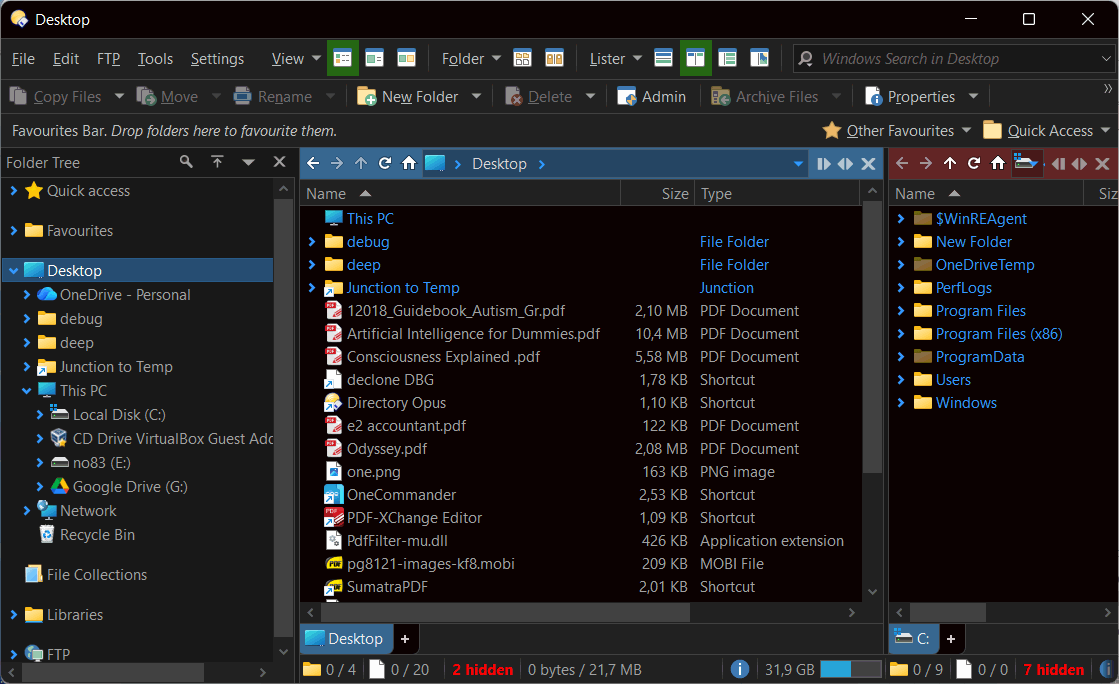Open the Other Favourites dropdown
The height and width of the screenshot is (684, 1119).
coord(897,130)
